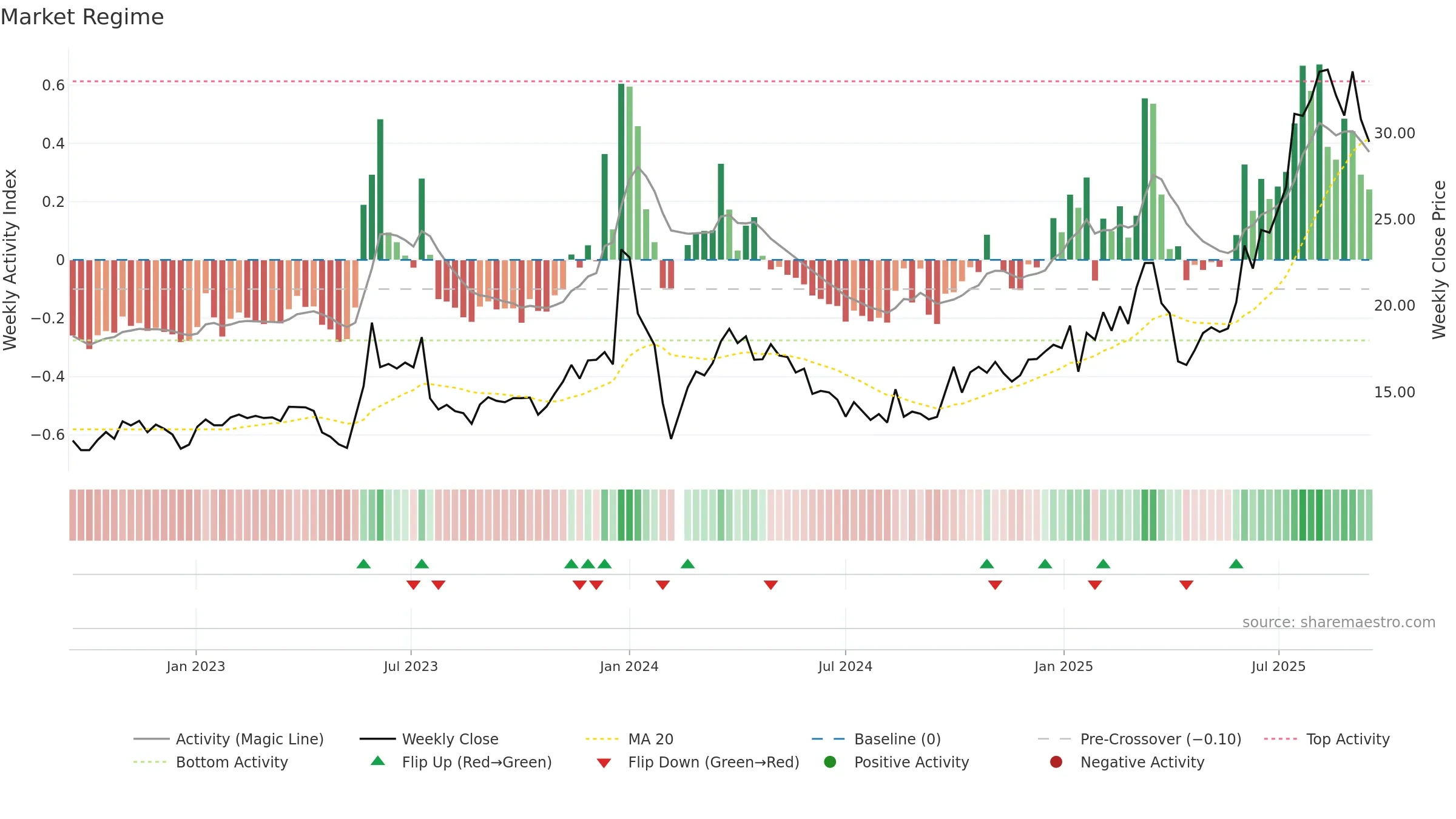The width and height of the screenshot is (1456, 819).
Task: Click the green Positive Activity legend dot
Action: click(830, 762)
